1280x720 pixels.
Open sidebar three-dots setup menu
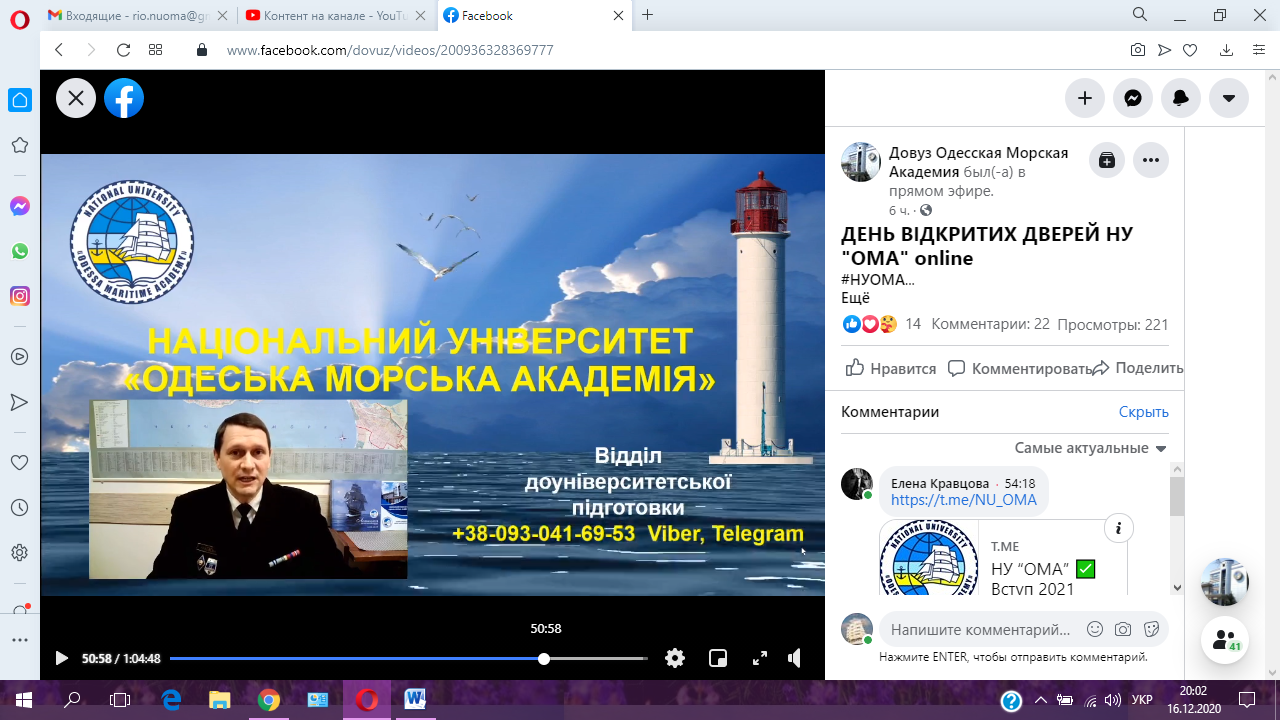20,640
